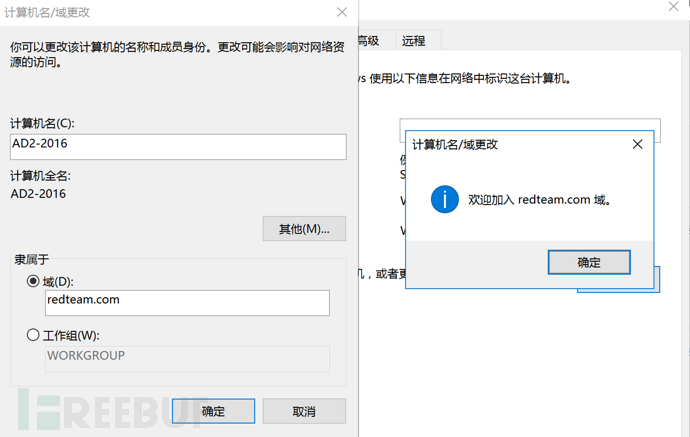This screenshot has height=437, width=690.
Task: Click the 取消 button
Action: point(304,411)
